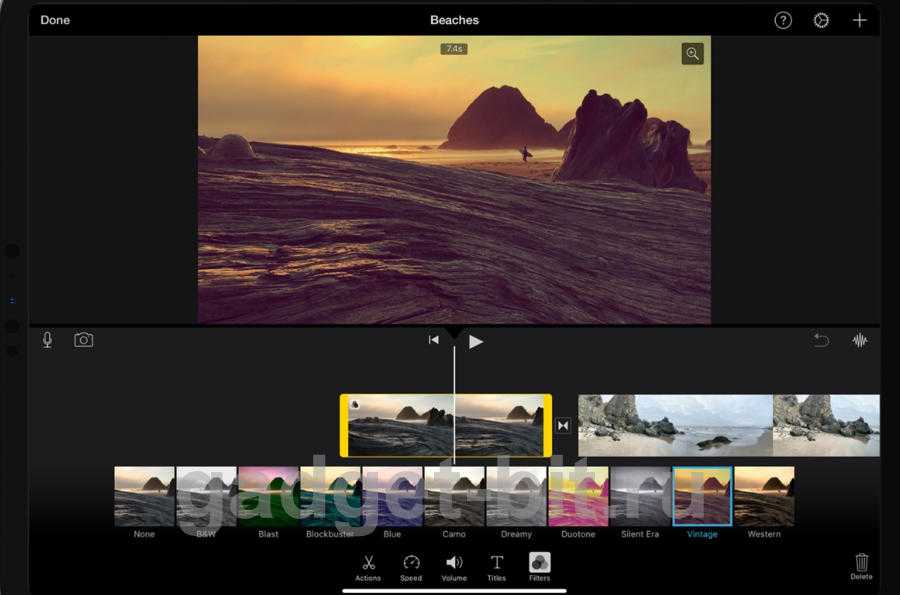Open the camera capture icon
Image resolution: width=900 pixels, height=595 pixels.
pos(84,340)
